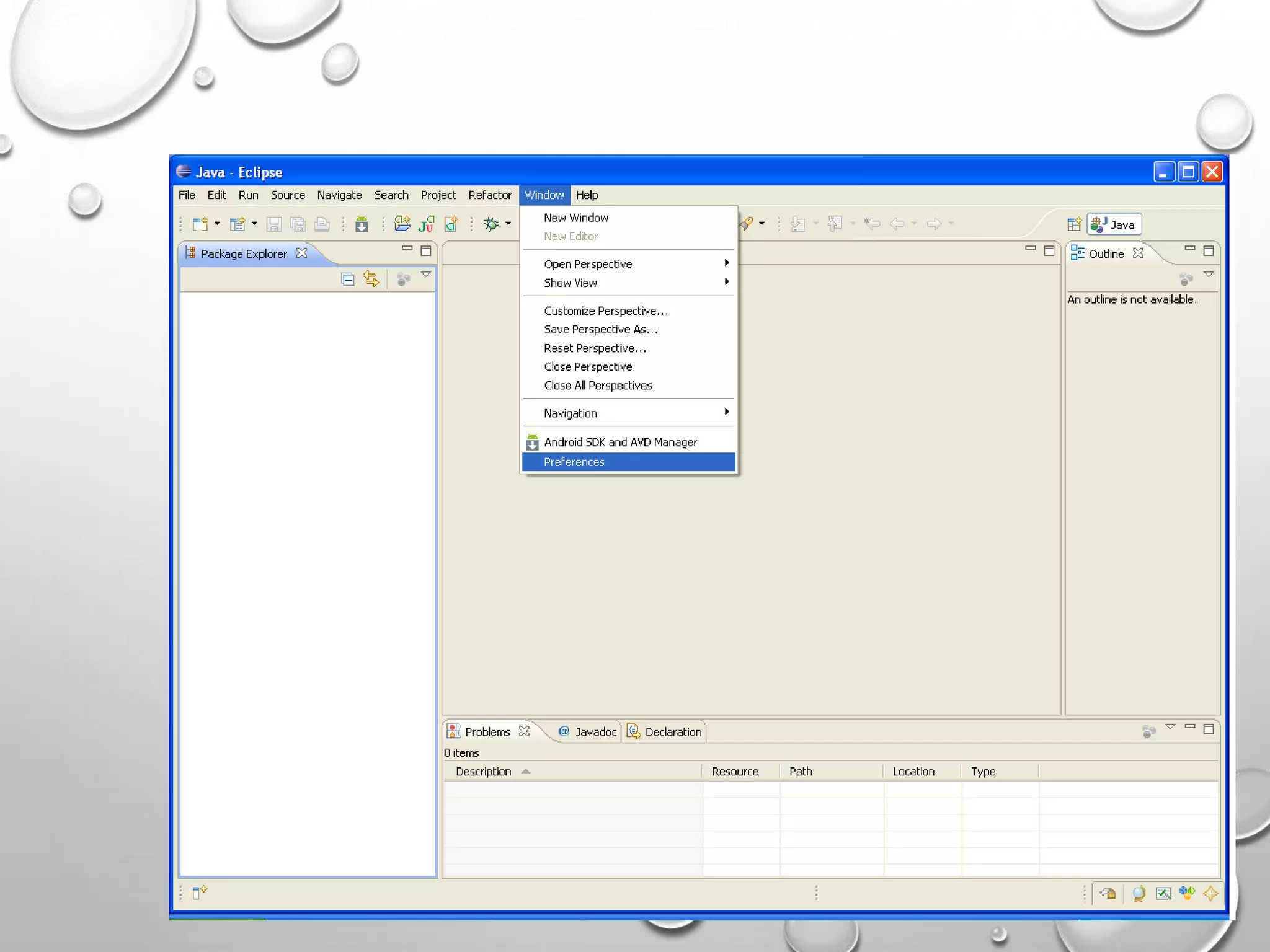Open Android SDK and AVD Manager toolbar icon
The width and height of the screenshot is (1270, 952).
coord(362,224)
